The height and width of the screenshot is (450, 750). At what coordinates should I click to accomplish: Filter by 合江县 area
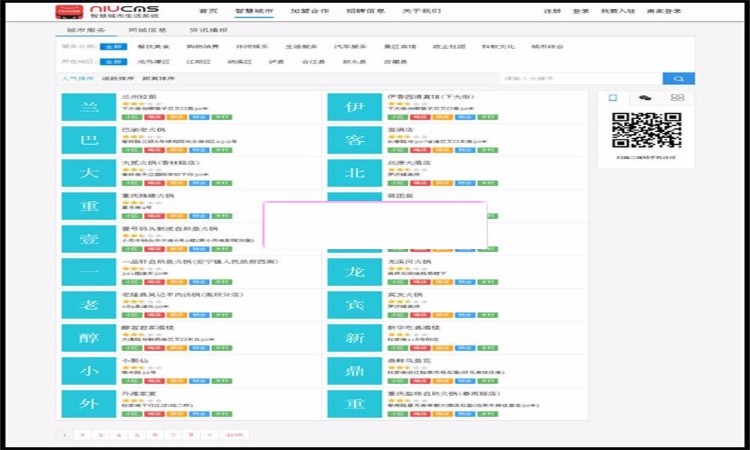(x=313, y=62)
